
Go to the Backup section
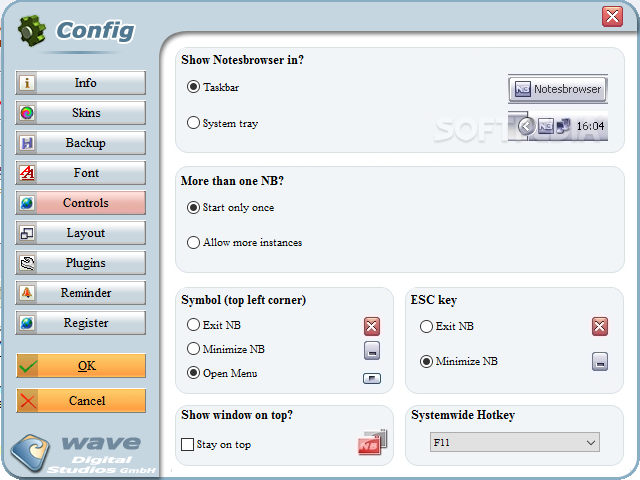pyautogui.click(x=80, y=143)
